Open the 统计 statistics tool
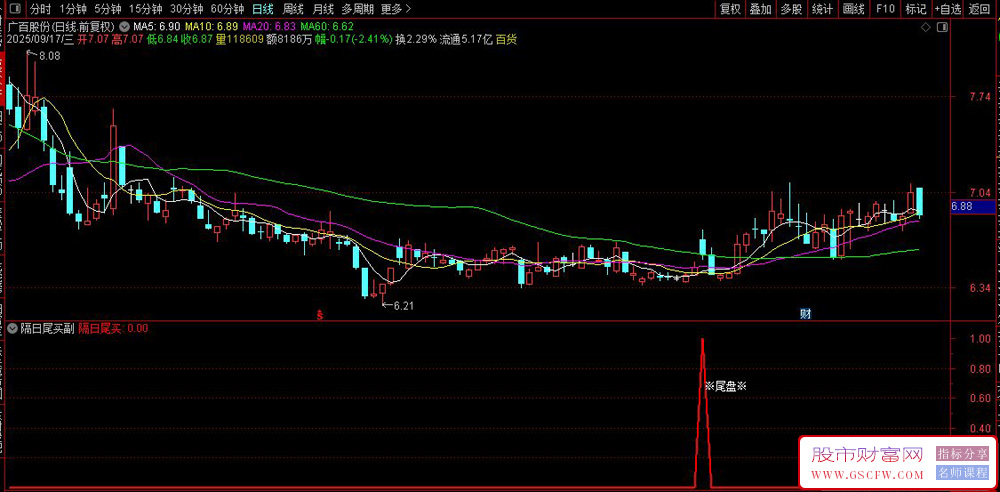1000x492 pixels. point(823,9)
